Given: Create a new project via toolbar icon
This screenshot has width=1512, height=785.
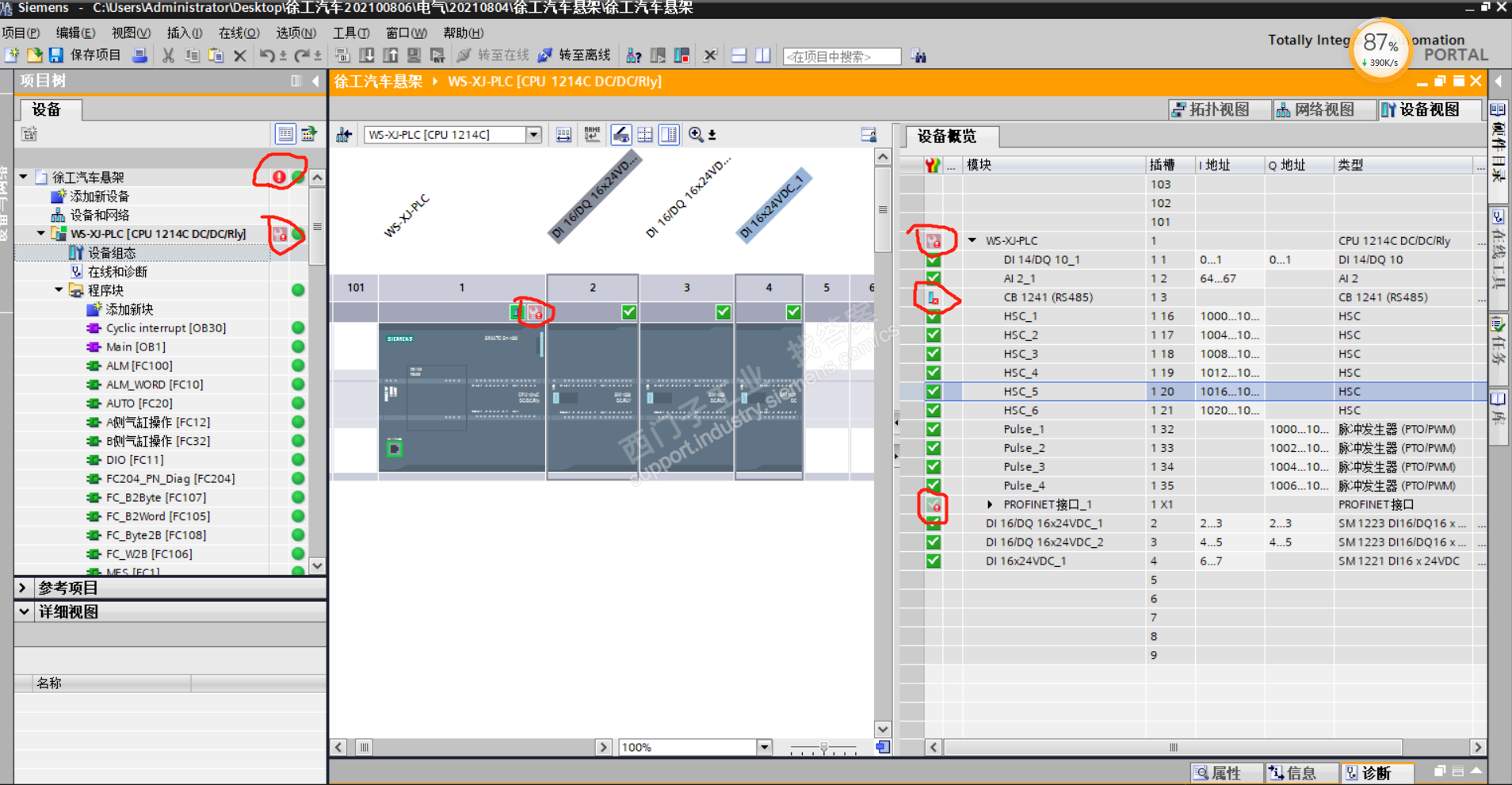Looking at the screenshot, I should tap(12, 55).
